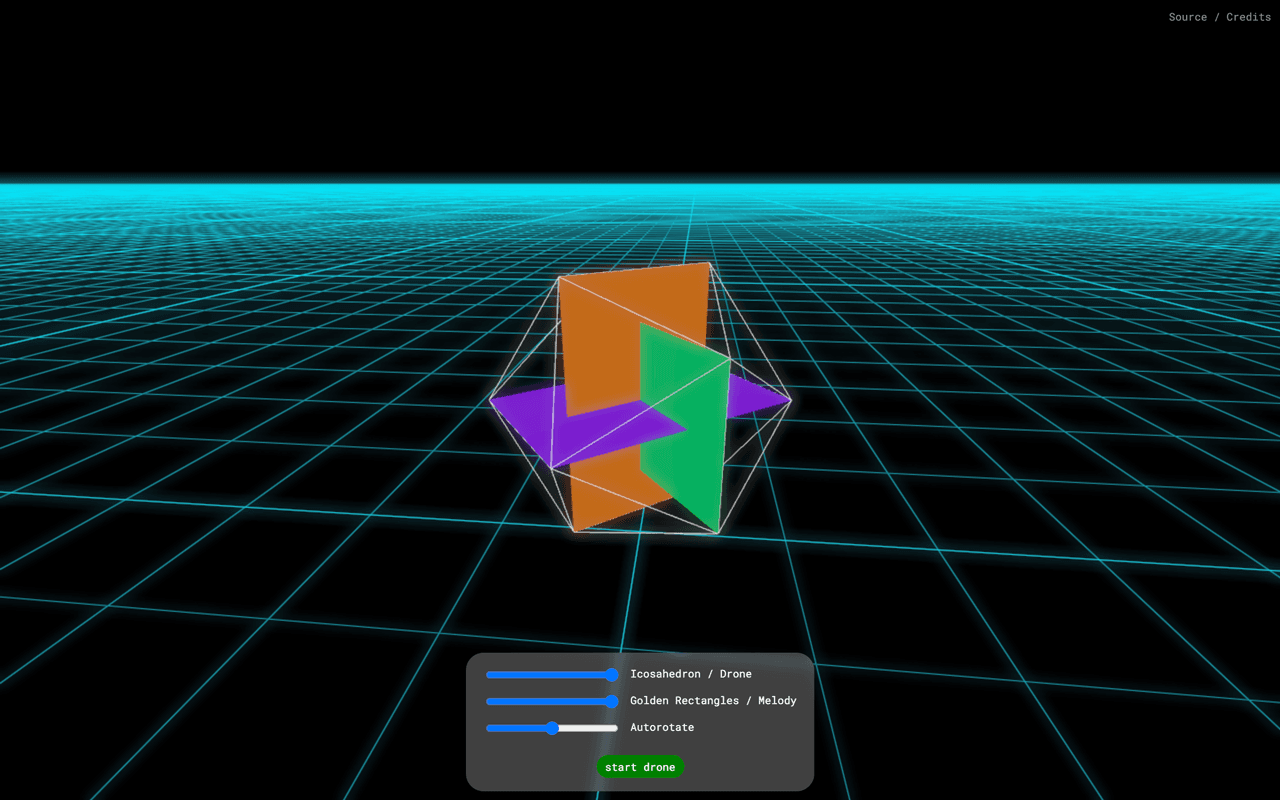The image size is (1280, 800).
Task: Click the top-left corner of the orange rectangle
Action: tap(559, 279)
